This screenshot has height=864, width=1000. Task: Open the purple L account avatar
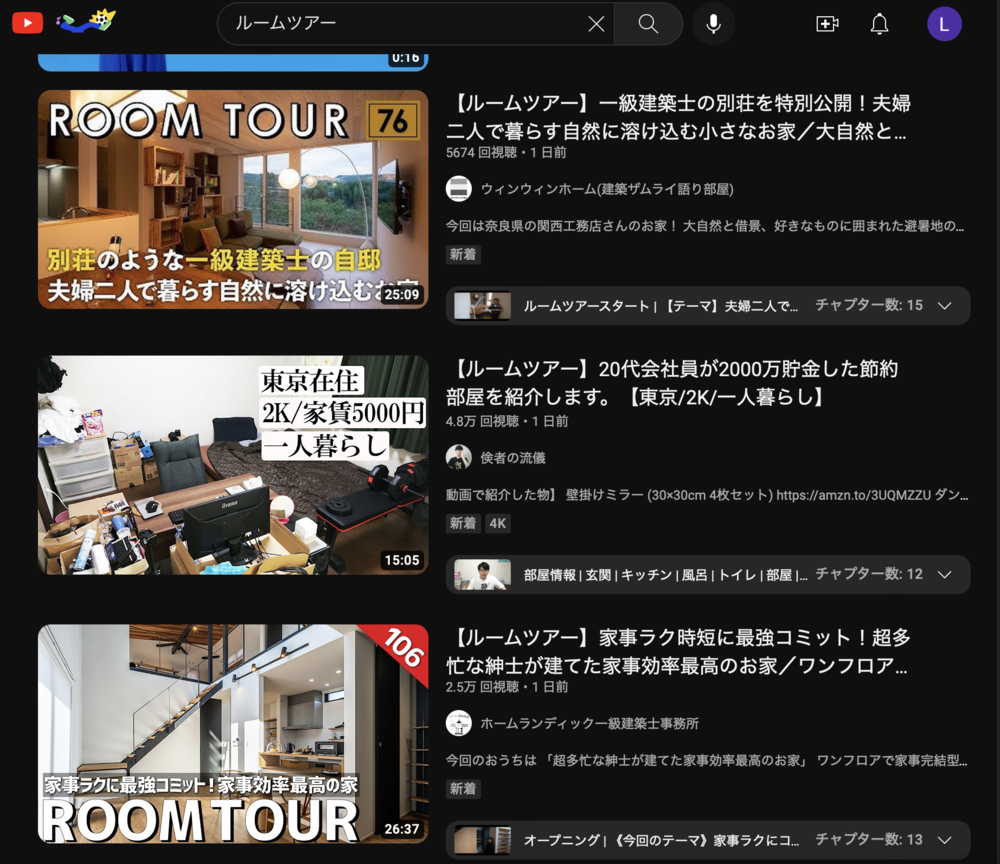(944, 24)
